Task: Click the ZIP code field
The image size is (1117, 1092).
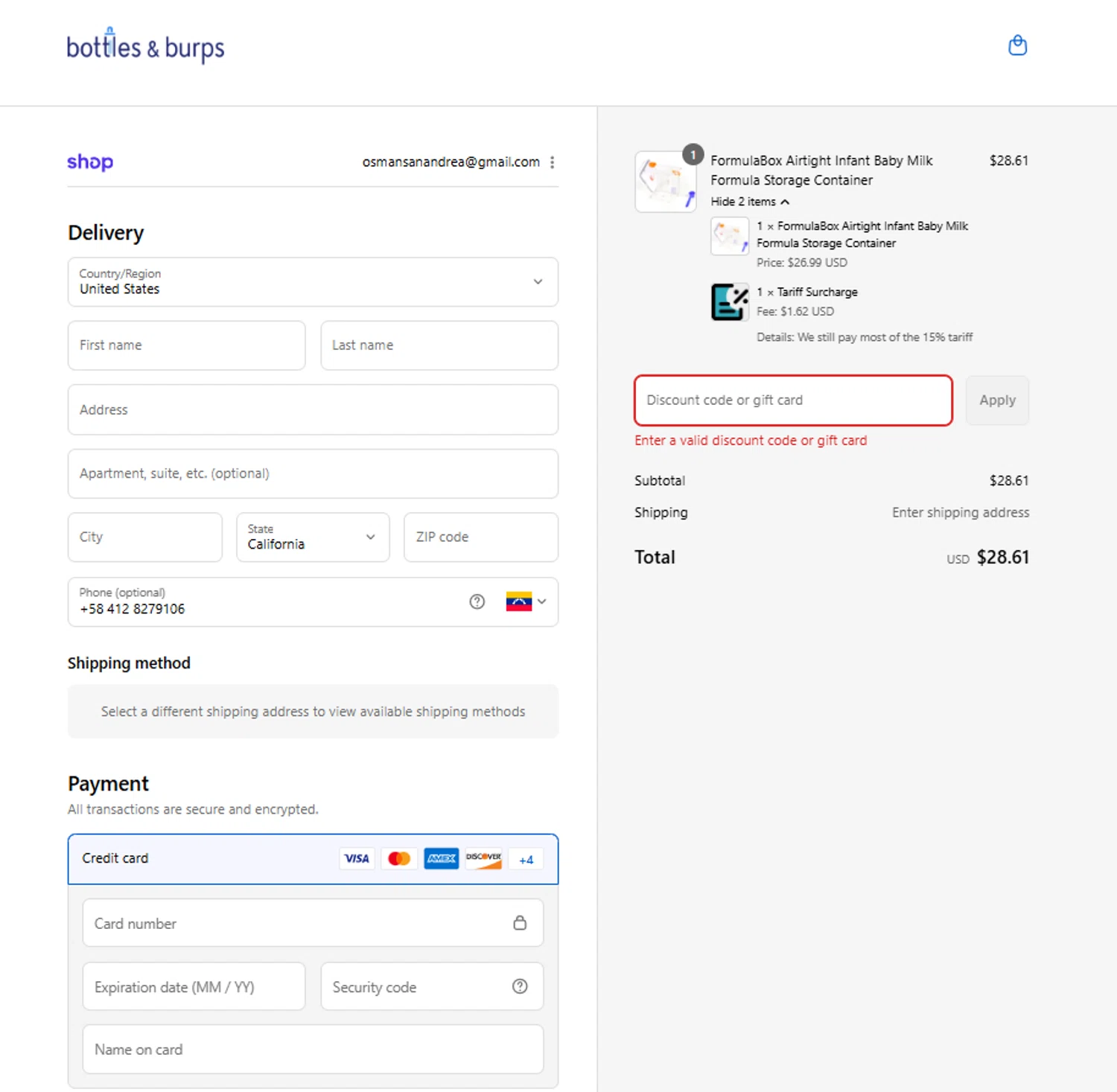Action: click(481, 537)
